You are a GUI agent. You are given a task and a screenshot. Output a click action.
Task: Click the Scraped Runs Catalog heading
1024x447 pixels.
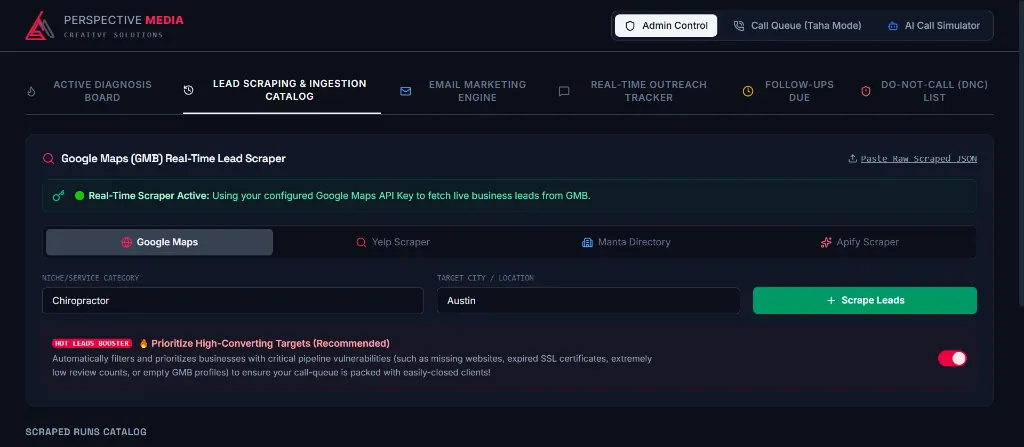click(x=86, y=432)
